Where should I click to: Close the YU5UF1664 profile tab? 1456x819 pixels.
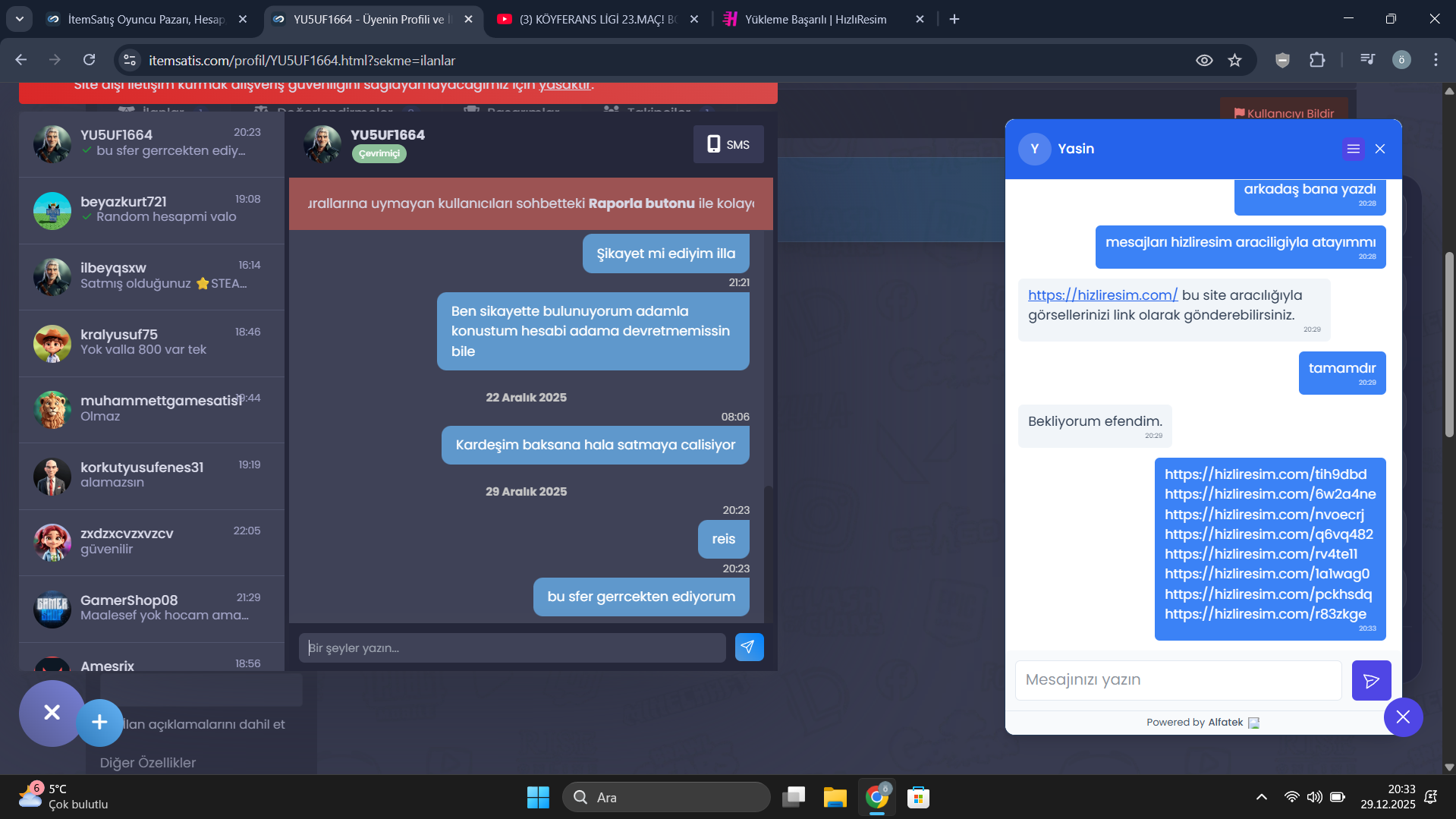(x=468, y=19)
